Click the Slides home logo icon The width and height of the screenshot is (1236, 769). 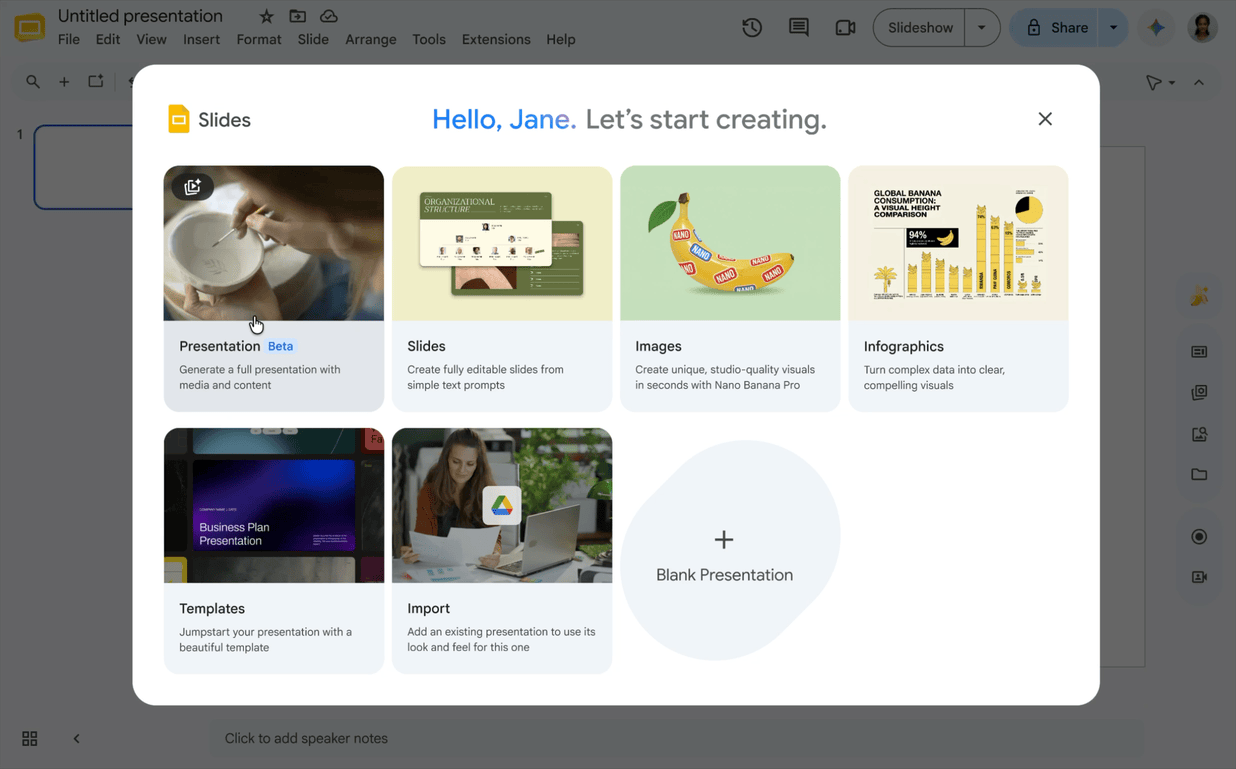(x=30, y=28)
